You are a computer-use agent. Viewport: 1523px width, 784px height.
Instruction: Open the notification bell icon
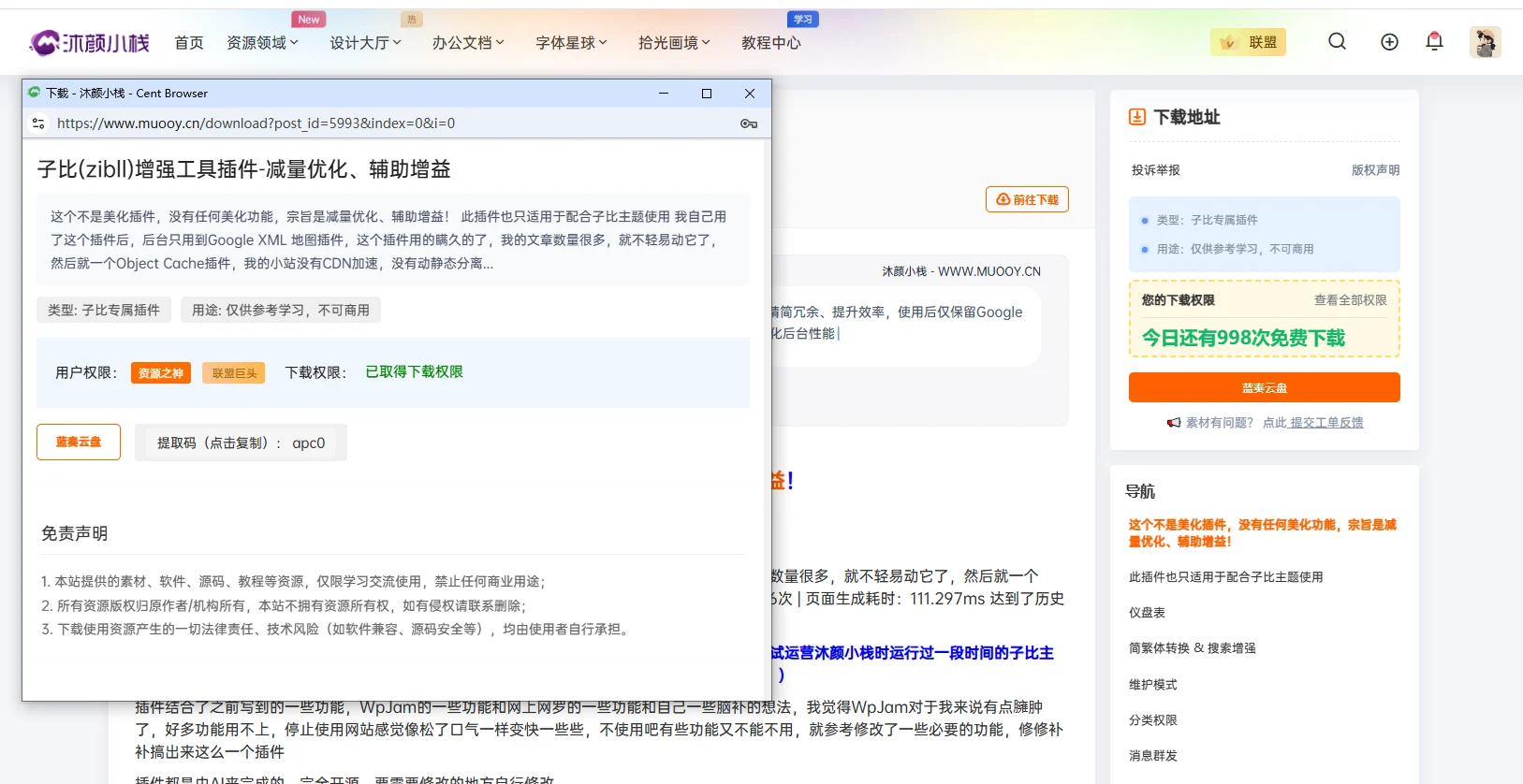pos(1434,41)
